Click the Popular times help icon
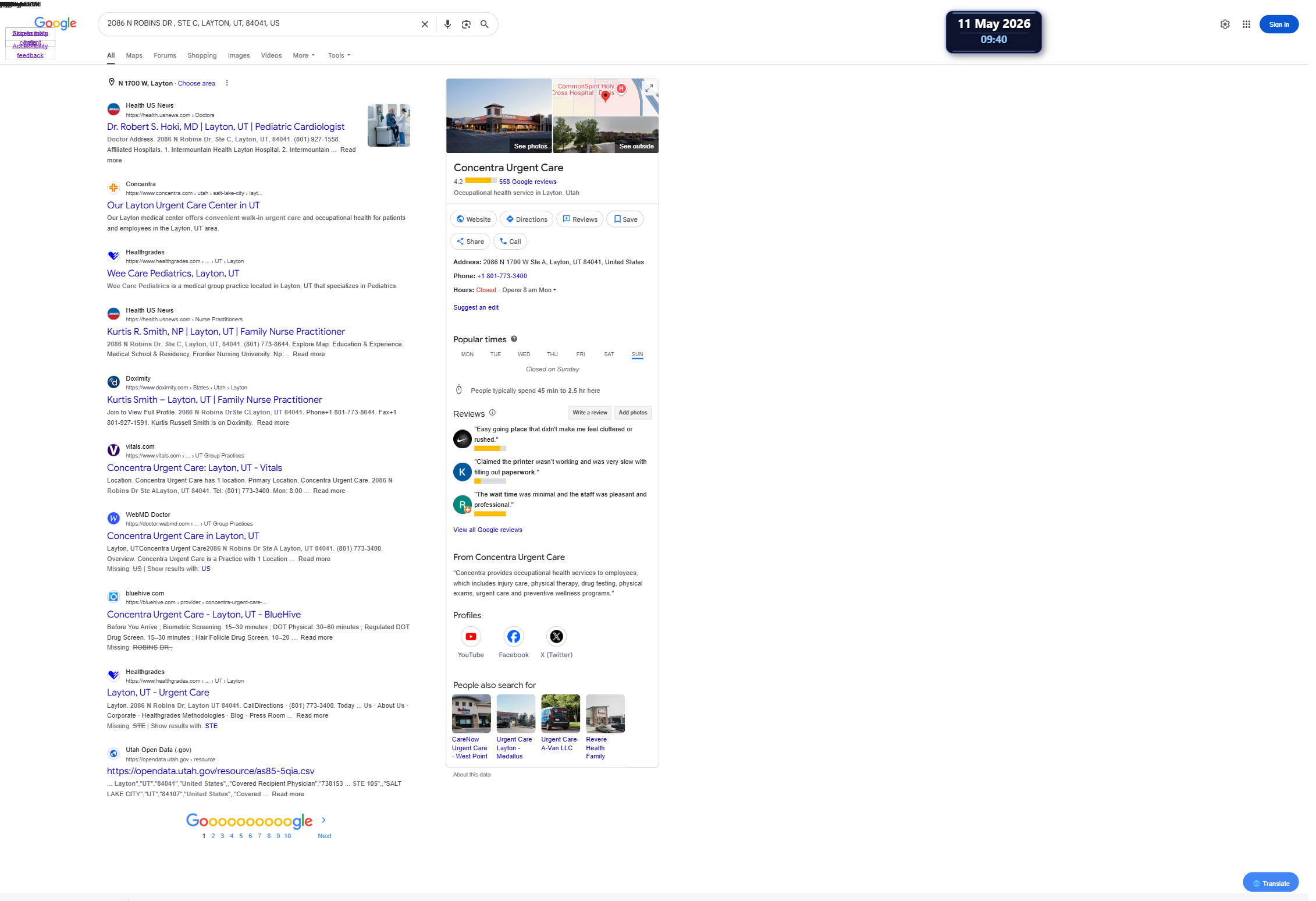The image size is (1316, 901). [x=514, y=339]
